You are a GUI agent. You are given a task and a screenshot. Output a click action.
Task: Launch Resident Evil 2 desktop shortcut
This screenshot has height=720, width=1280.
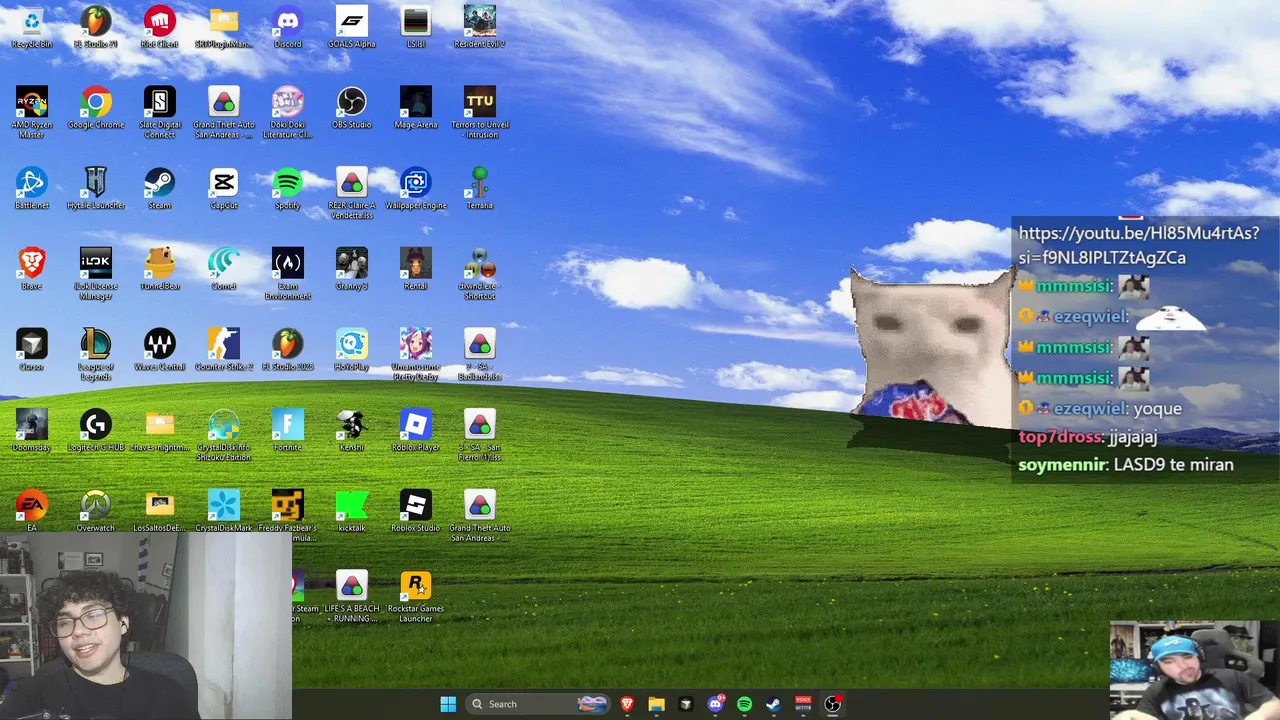tap(480, 27)
